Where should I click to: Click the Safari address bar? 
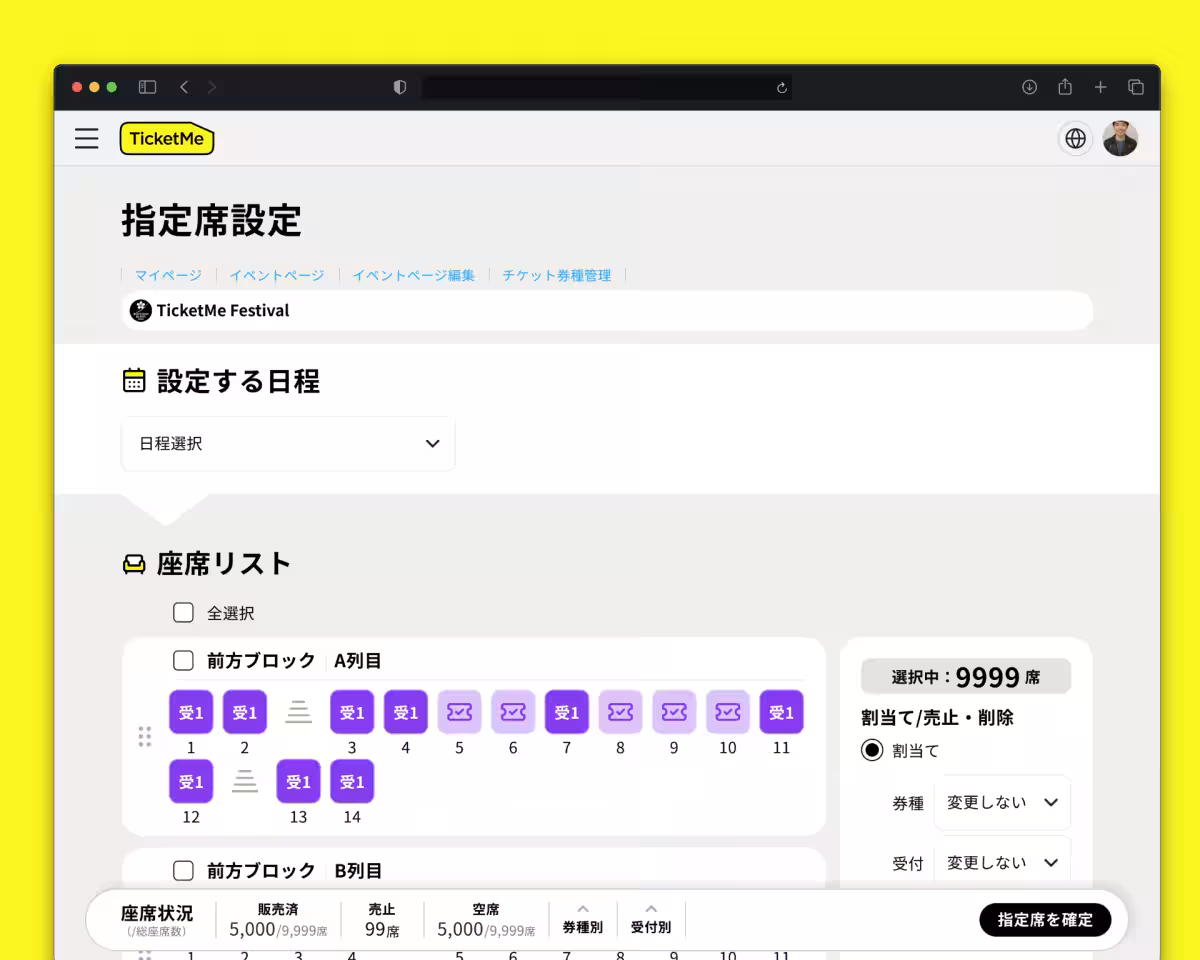coord(607,87)
